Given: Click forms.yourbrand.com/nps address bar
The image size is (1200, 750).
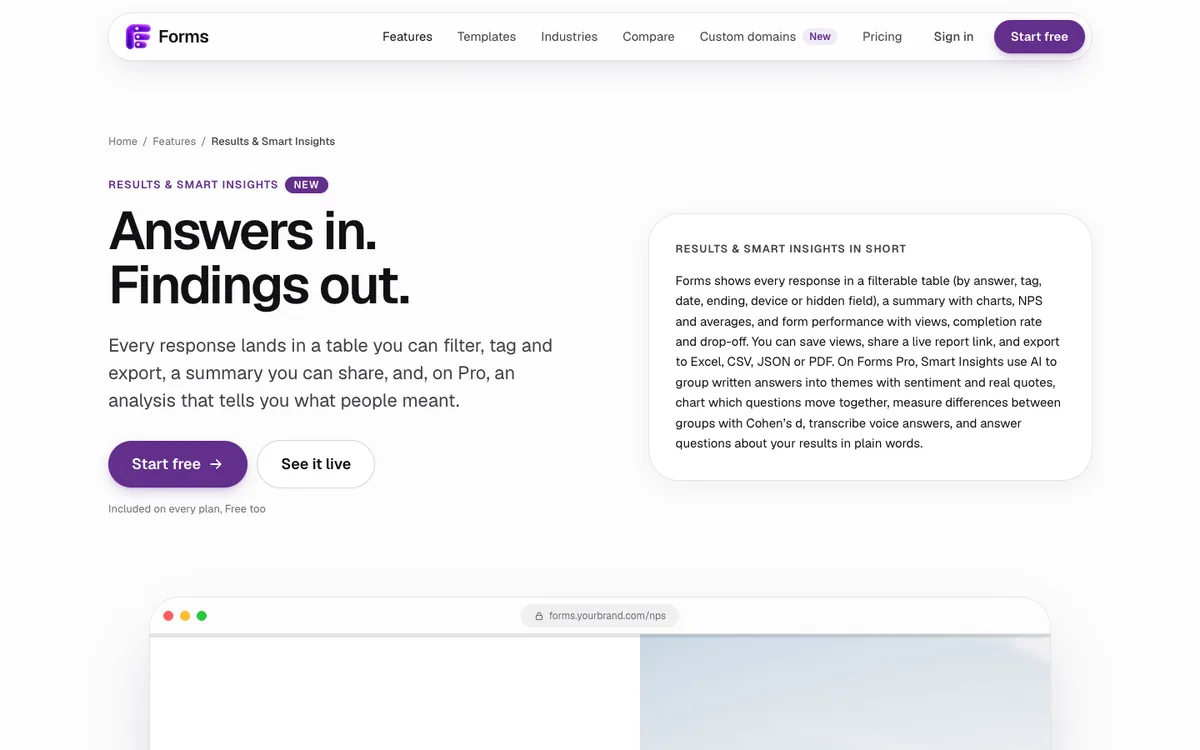Looking at the screenshot, I should (x=600, y=616).
